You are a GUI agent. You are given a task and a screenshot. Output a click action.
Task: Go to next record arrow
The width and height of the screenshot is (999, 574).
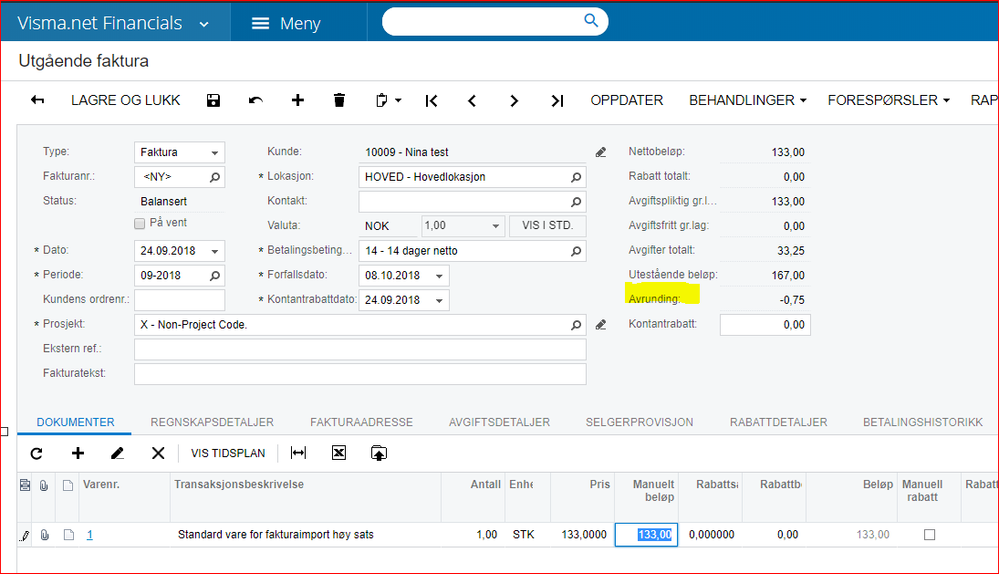pos(514,101)
